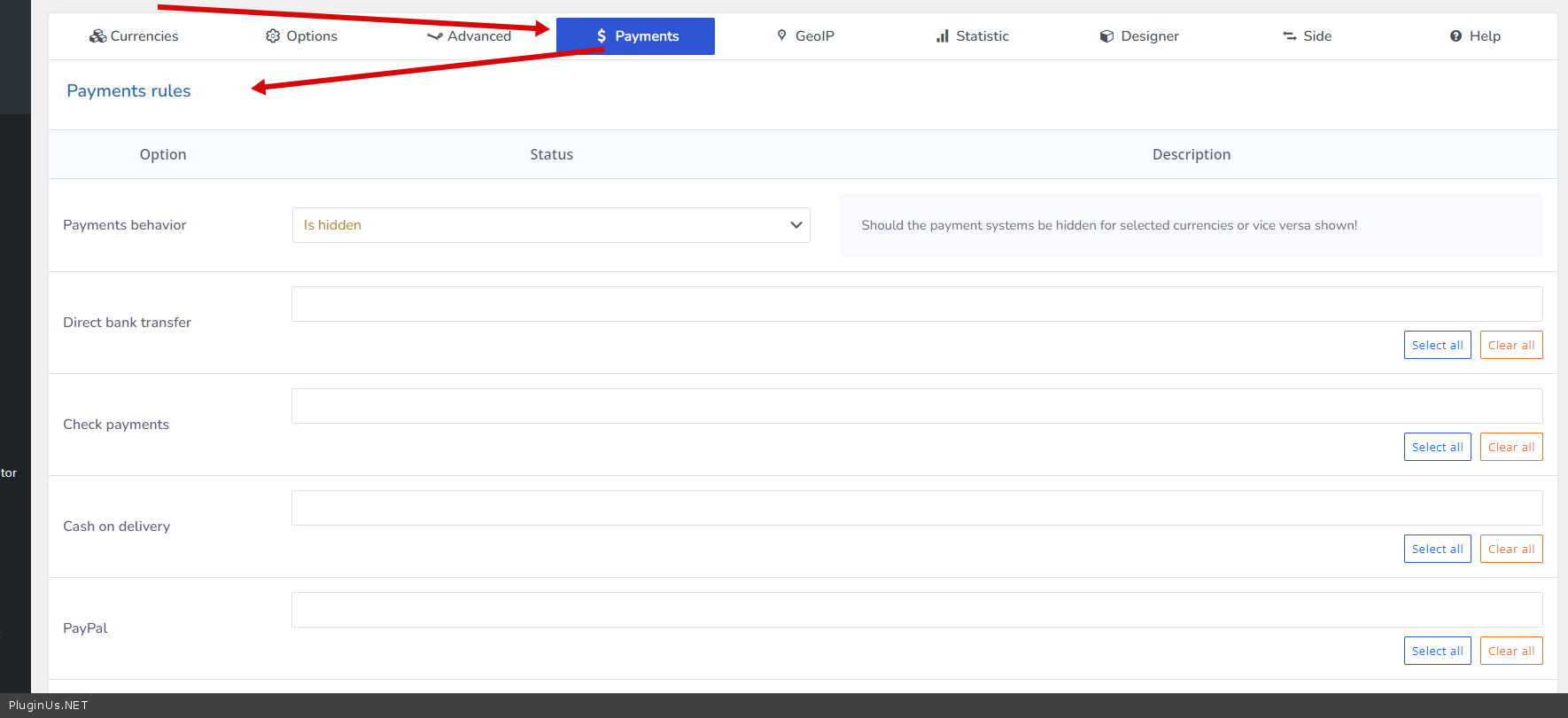Select all currencies for Cash on delivery
This screenshot has width=1568, height=718.
click(1437, 549)
